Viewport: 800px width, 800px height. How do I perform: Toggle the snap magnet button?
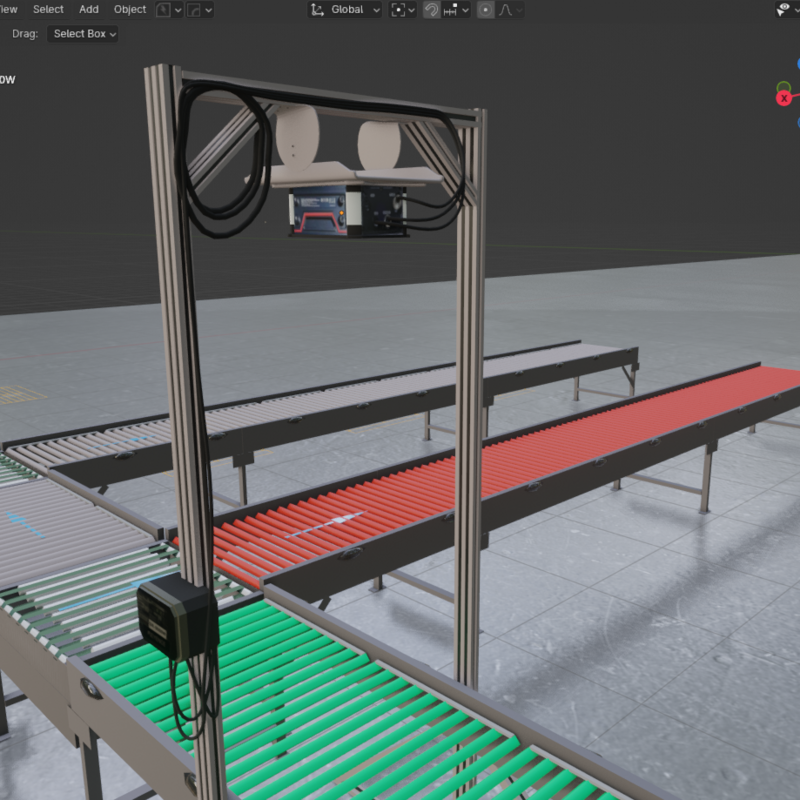(x=431, y=10)
